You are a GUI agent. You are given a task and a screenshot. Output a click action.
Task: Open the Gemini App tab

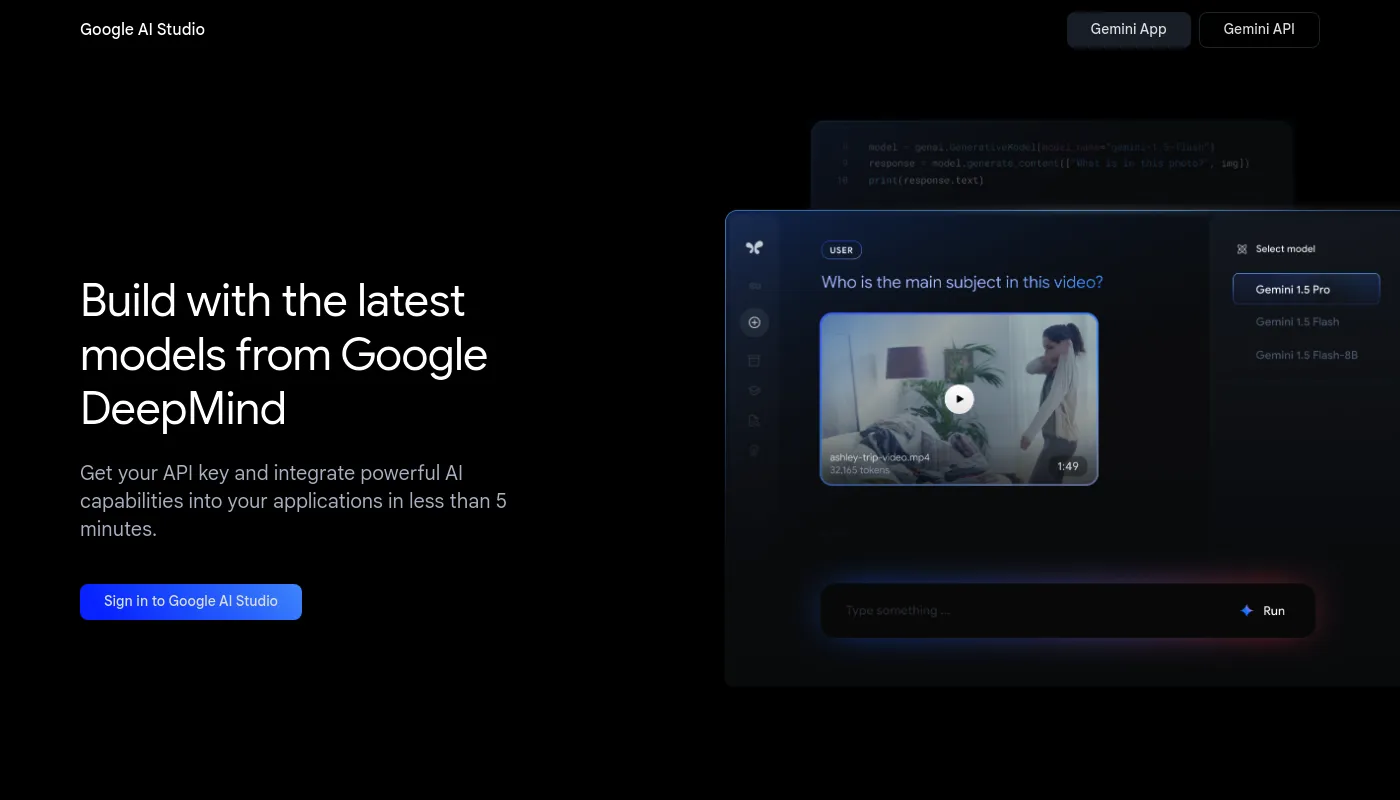pos(1128,29)
